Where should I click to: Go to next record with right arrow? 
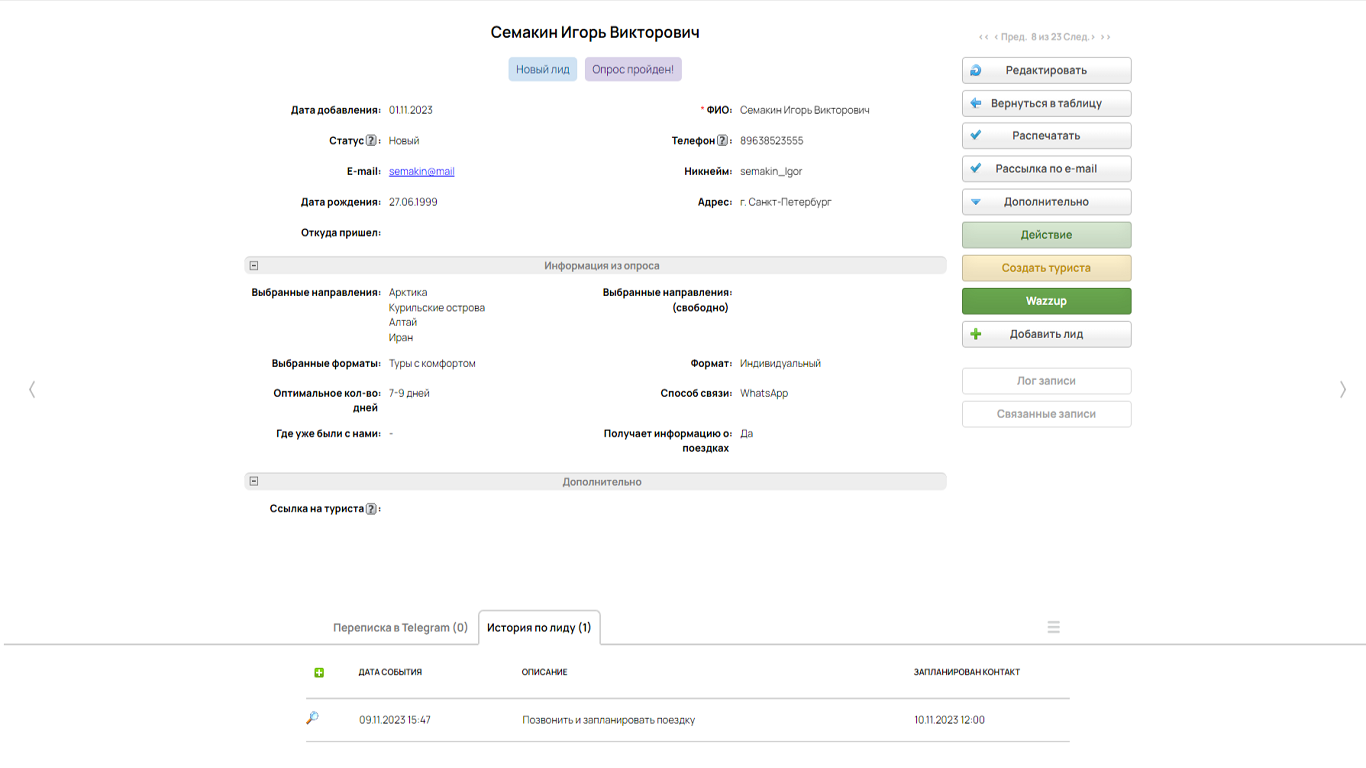click(1342, 389)
